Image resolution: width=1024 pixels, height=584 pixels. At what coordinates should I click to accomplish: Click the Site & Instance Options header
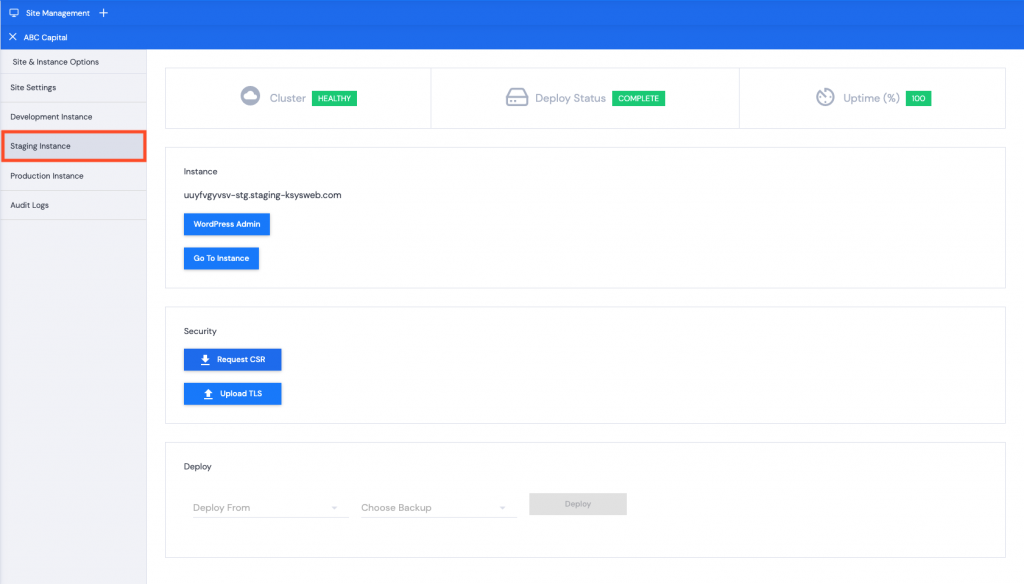pos(56,62)
